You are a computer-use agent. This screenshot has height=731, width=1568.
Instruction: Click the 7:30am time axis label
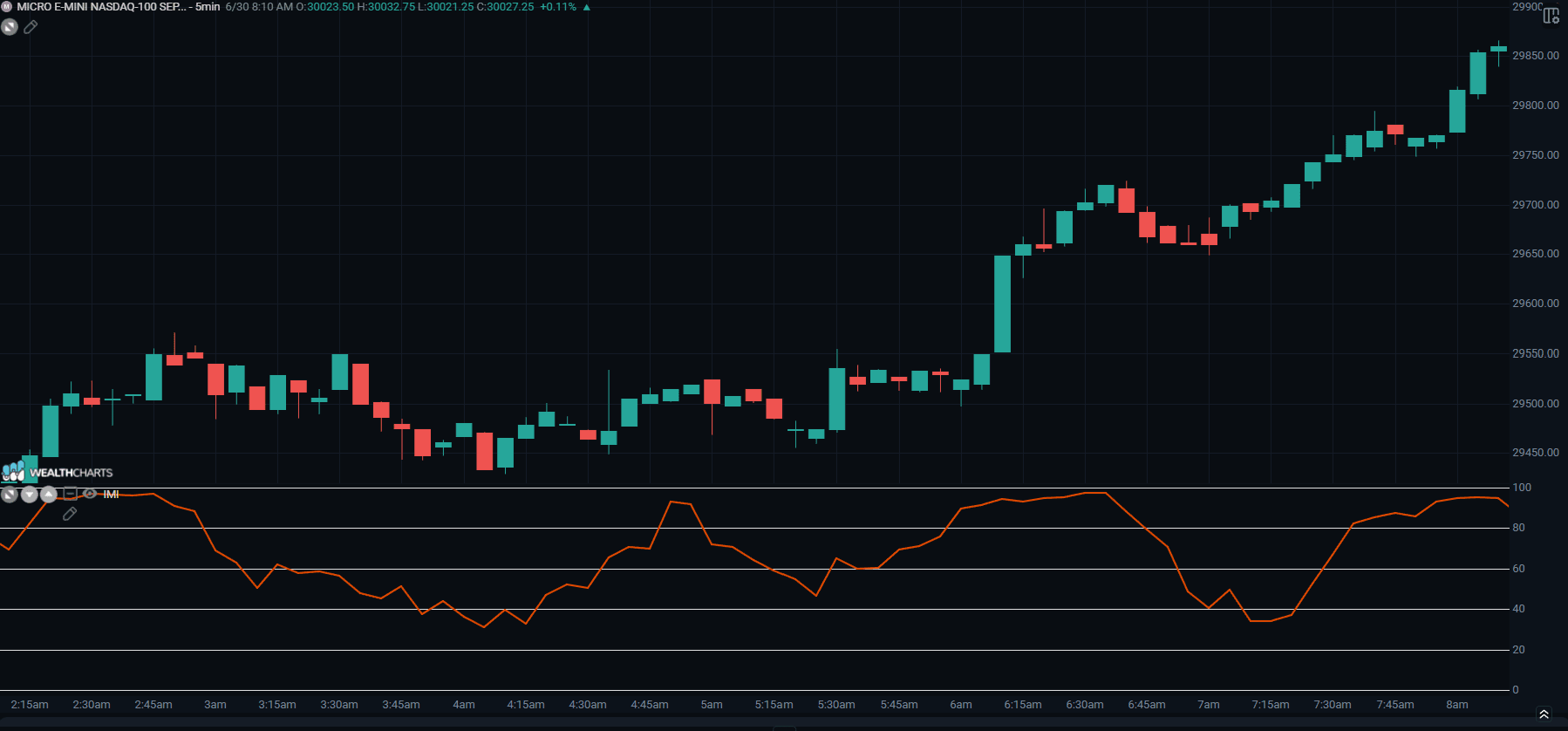pyautogui.click(x=1333, y=705)
